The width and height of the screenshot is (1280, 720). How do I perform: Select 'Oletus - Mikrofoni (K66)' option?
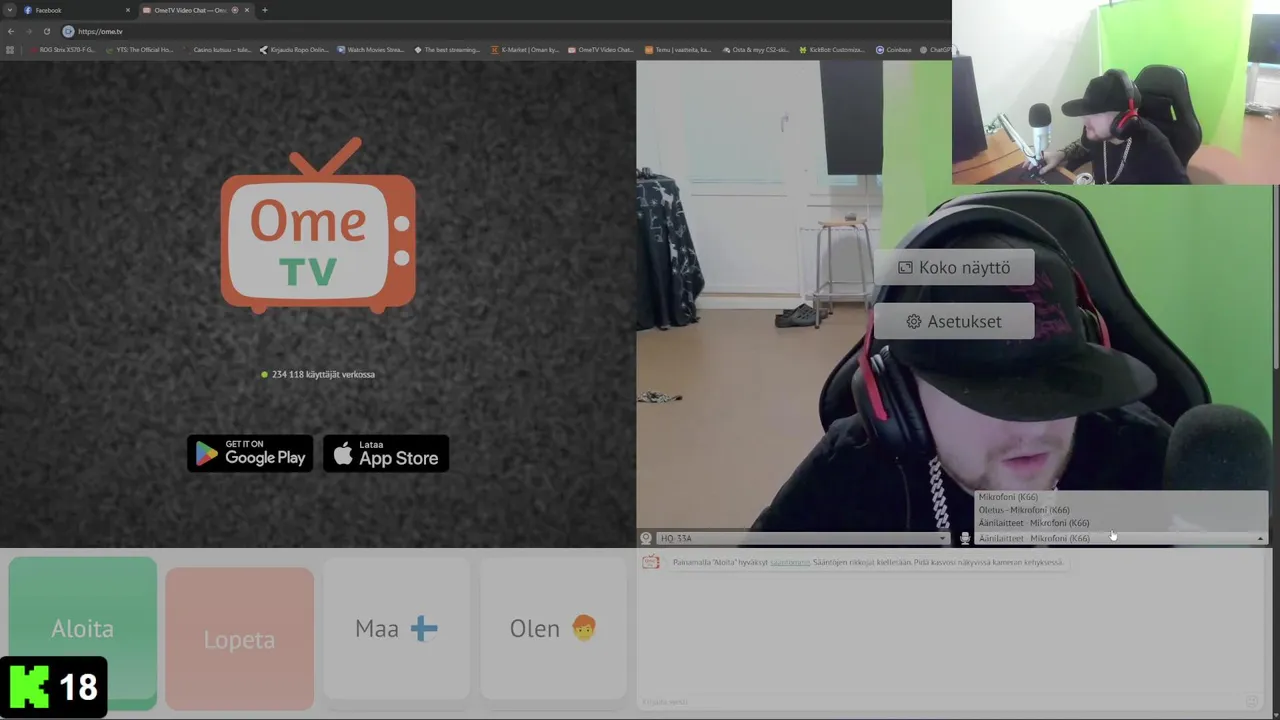point(1024,510)
